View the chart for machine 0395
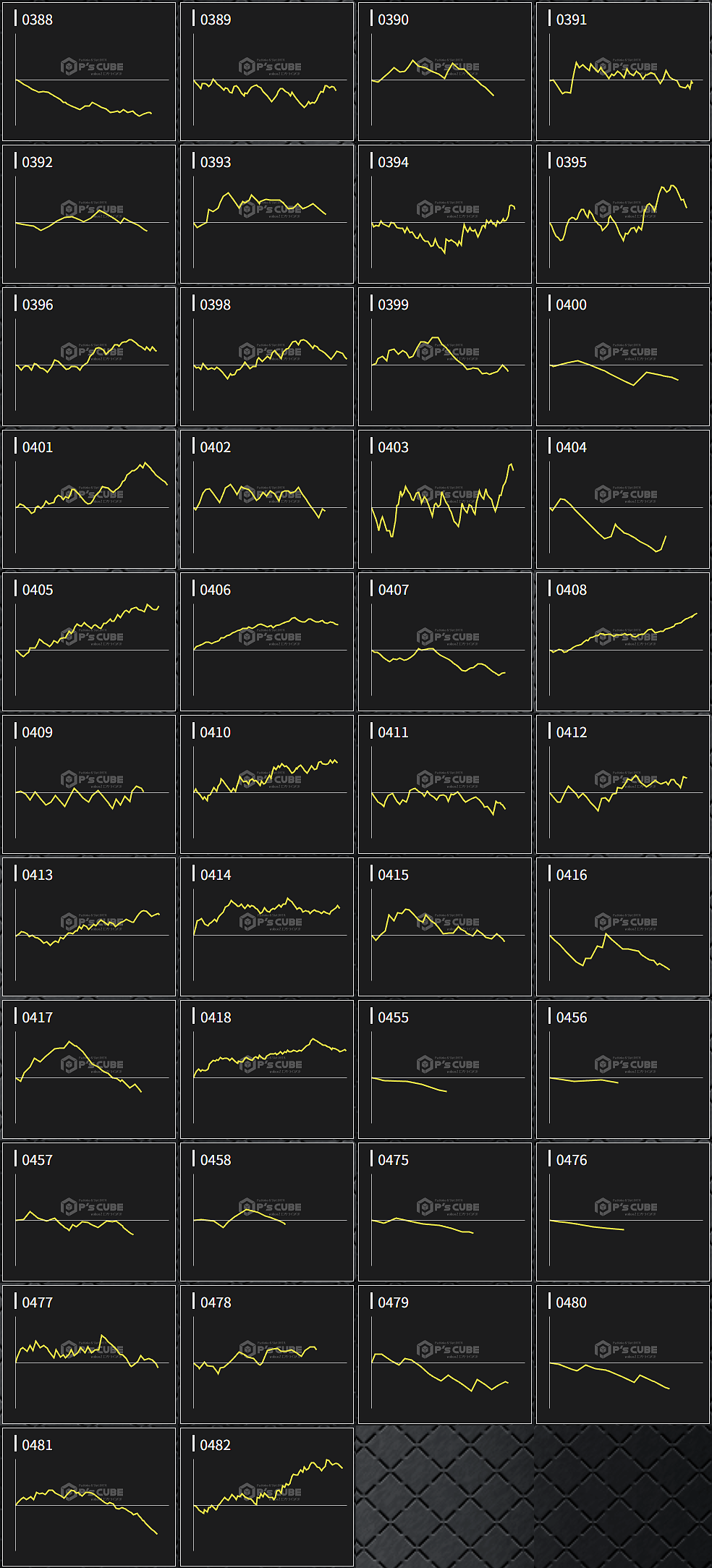 pyautogui.click(x=622, y=214)
